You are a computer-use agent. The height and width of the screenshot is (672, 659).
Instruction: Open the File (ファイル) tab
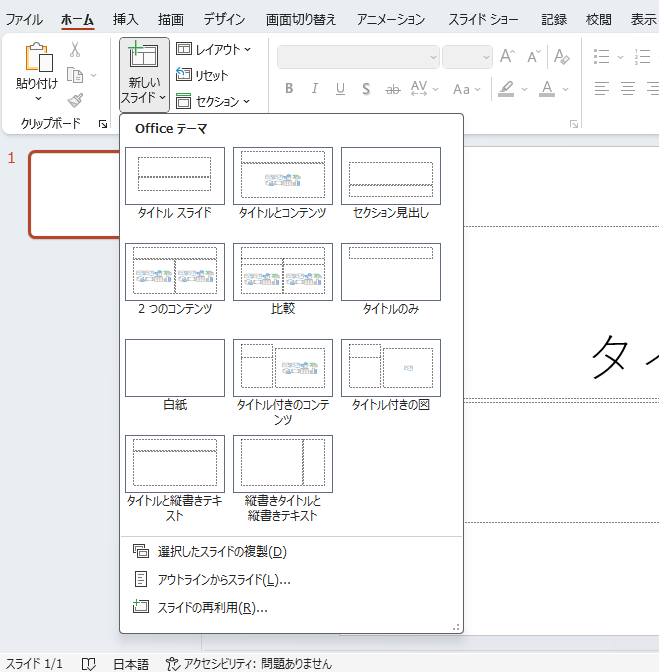(x=24, y=19)
